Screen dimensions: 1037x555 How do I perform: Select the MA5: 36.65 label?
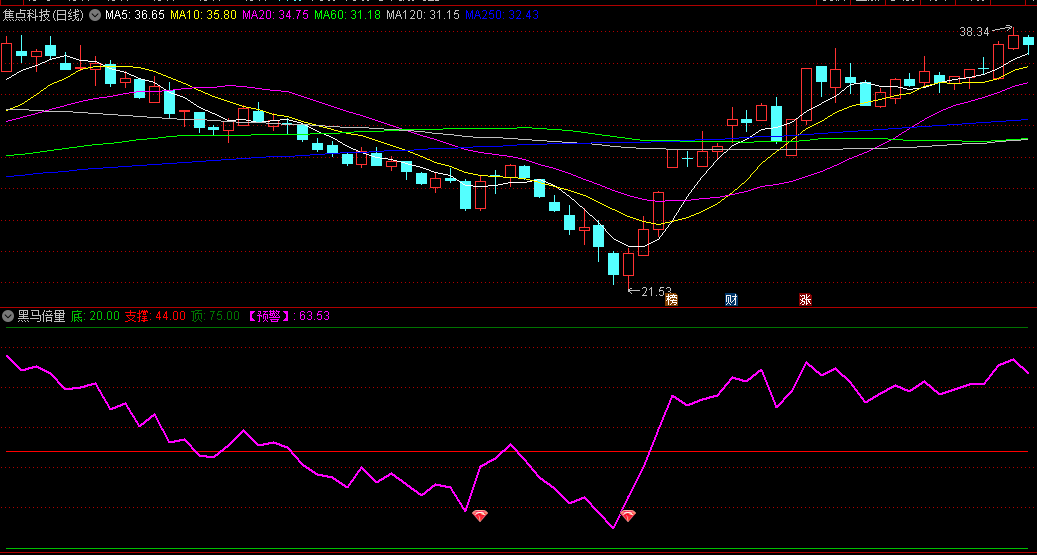[x=134, y=15]
